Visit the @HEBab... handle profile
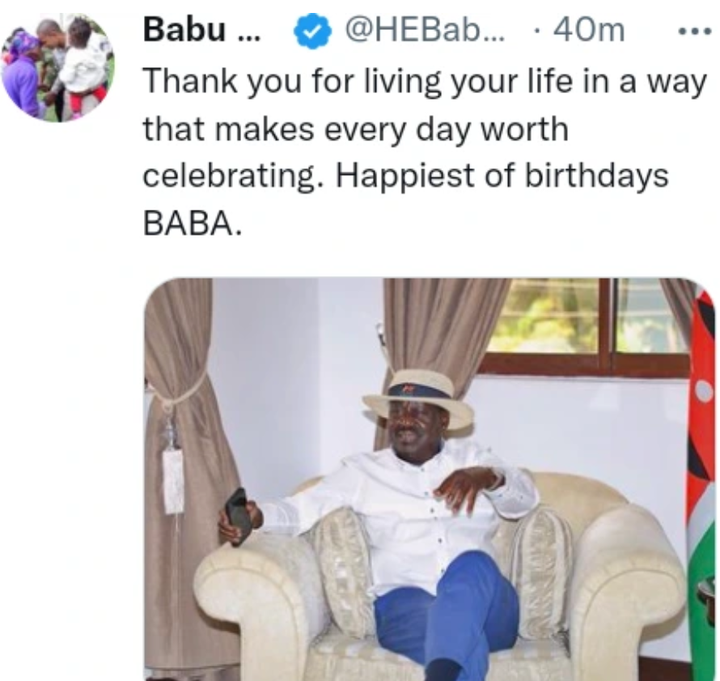Viewport: 720px width, 681px height. pos(424,30)
